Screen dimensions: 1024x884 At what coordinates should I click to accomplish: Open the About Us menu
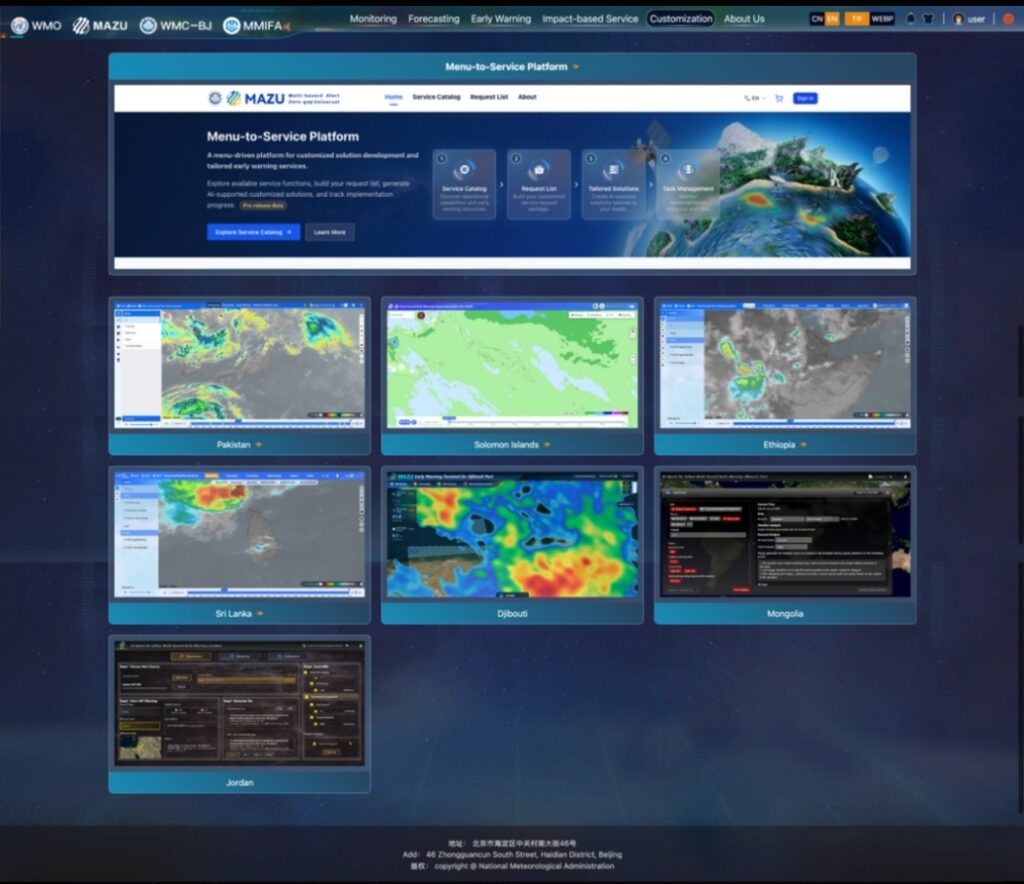(744, 19)
